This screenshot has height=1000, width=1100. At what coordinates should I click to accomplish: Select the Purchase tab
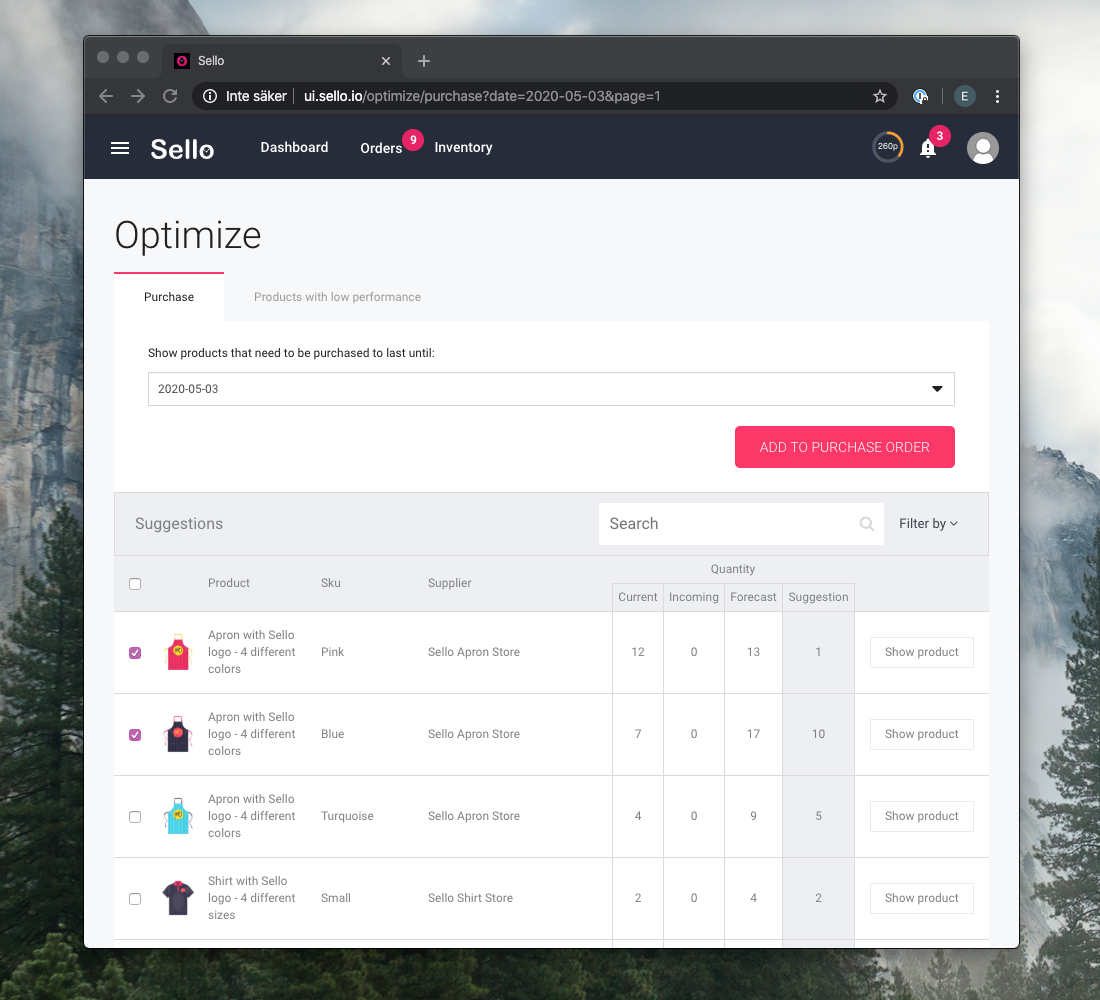pyautogui.click(x=169, y=297)
